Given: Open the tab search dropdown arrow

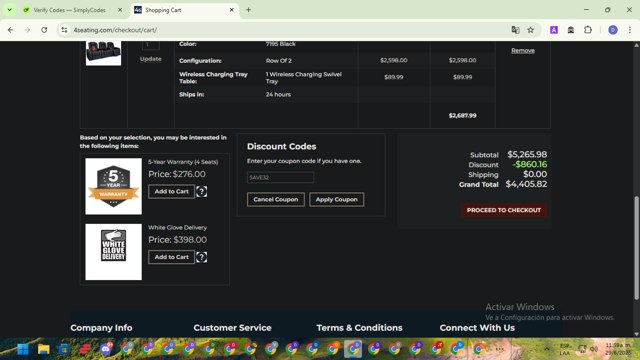Looking at the screenshot, I should [x=9, y=10].
